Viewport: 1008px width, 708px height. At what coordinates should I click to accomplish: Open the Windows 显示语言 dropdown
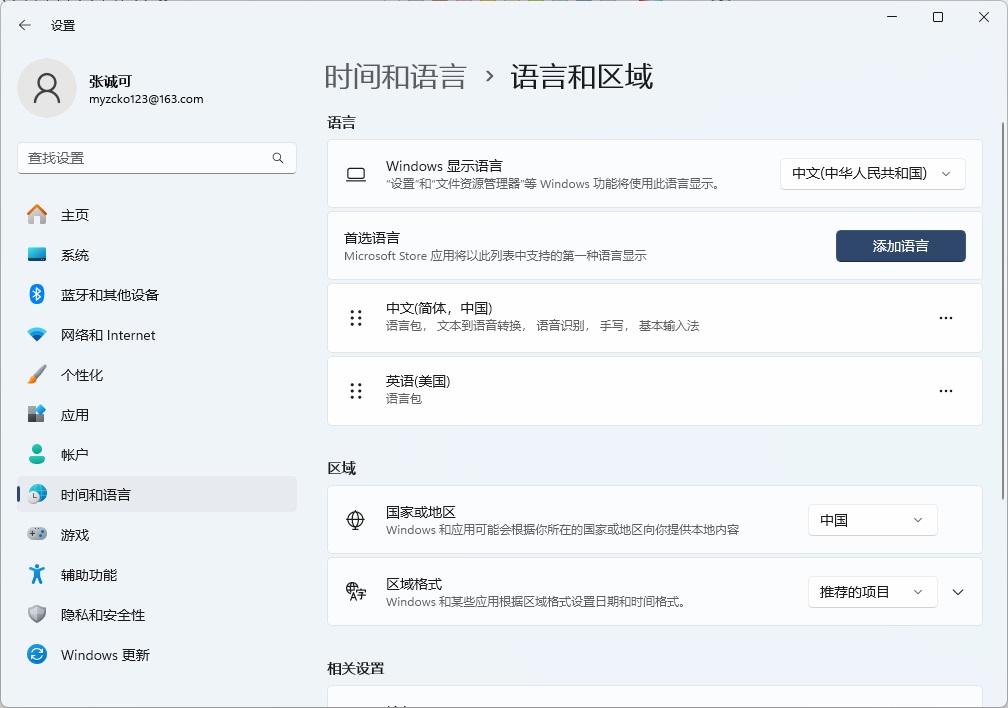(x=872, y=174)
